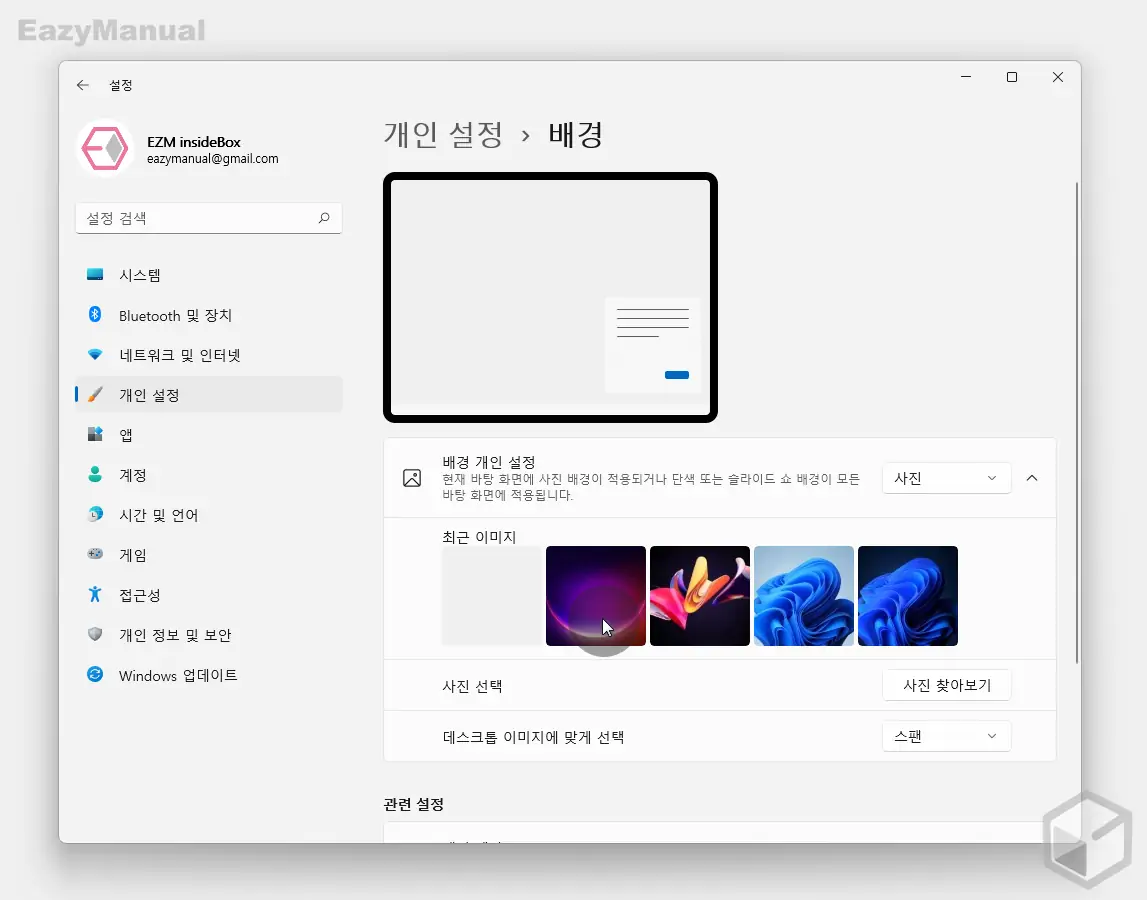
Task: Select the 시간 및 언어 clock icon
Action: coord(95,514)
